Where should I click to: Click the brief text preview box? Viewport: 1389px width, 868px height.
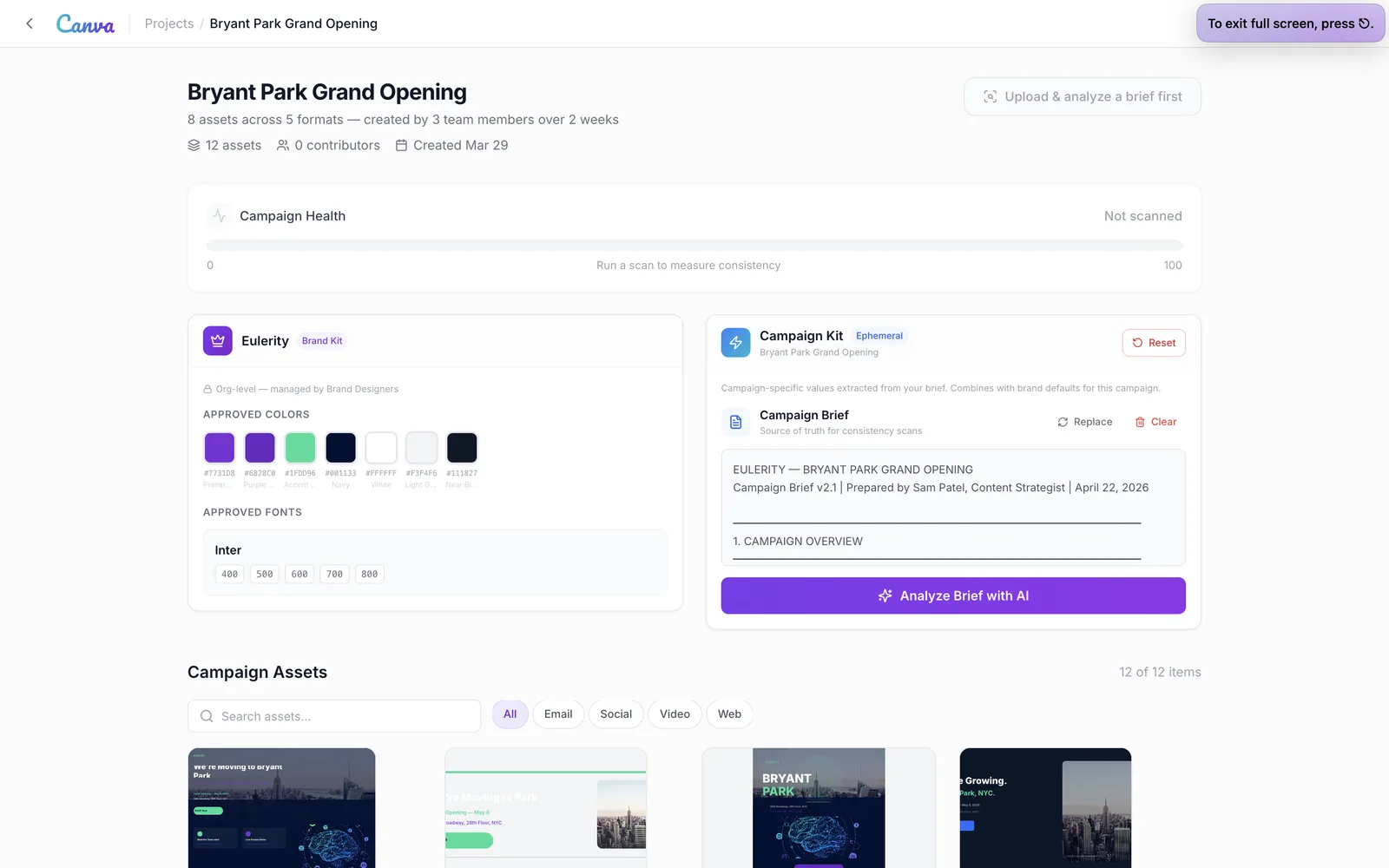[953, 508]
